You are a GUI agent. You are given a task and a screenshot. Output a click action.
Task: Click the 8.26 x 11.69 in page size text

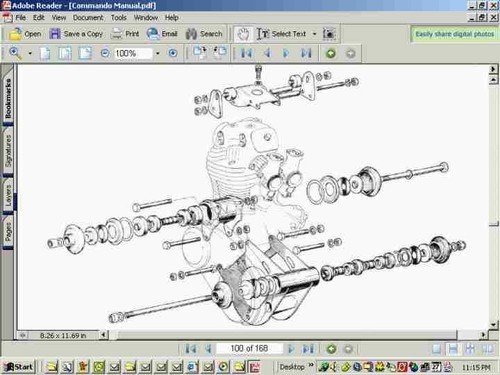(63, 335)
